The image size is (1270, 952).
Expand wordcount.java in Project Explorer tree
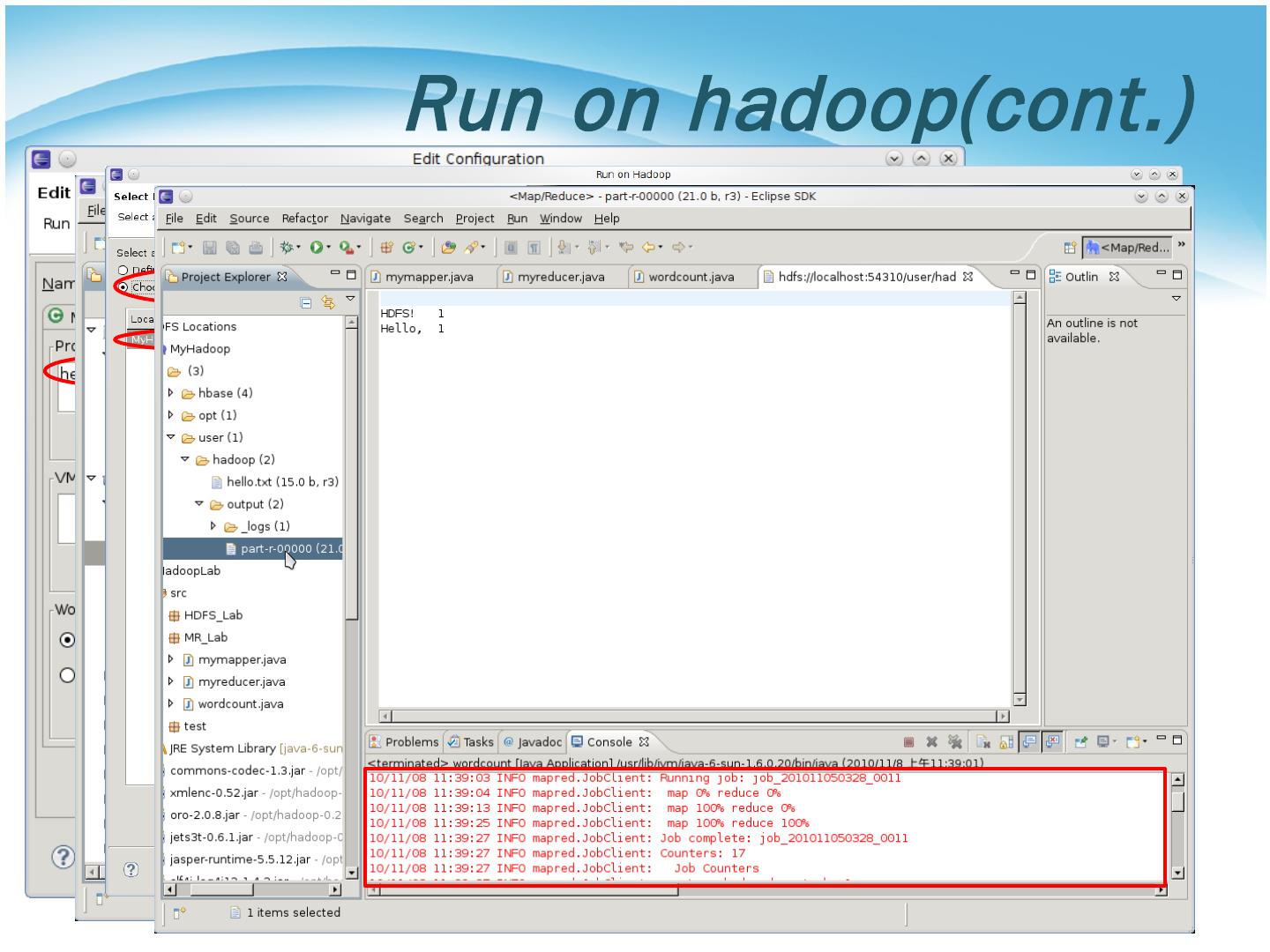pyautogui.click(x=171, y=703)
